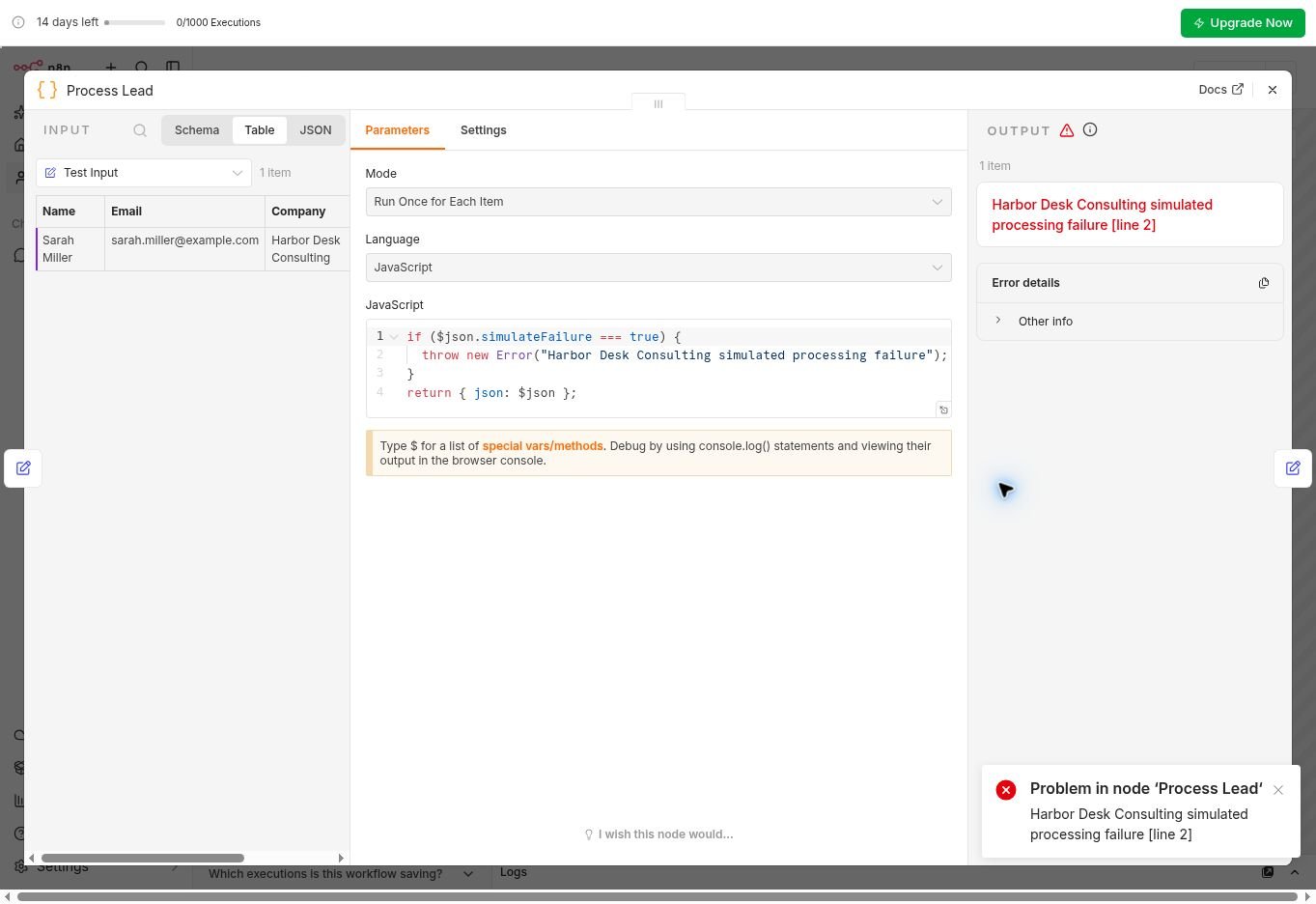The height and width of the screenshot is (904, 1316).
Task: Click the scroll-right arrow of input table scrollbar
Action: 341,858
